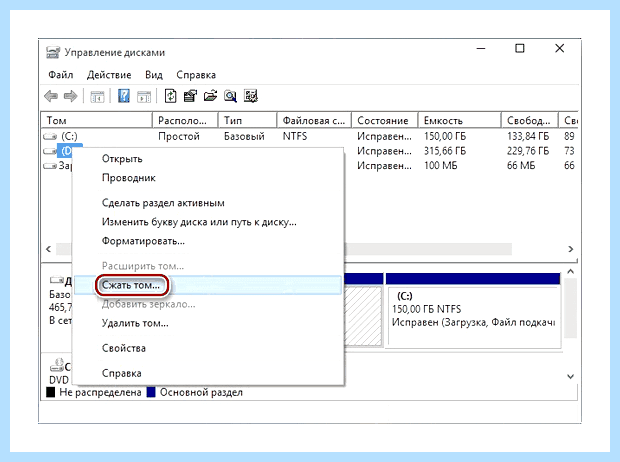
Task: Click the NTFS file system cell
Action: click(x=295, y=136)
